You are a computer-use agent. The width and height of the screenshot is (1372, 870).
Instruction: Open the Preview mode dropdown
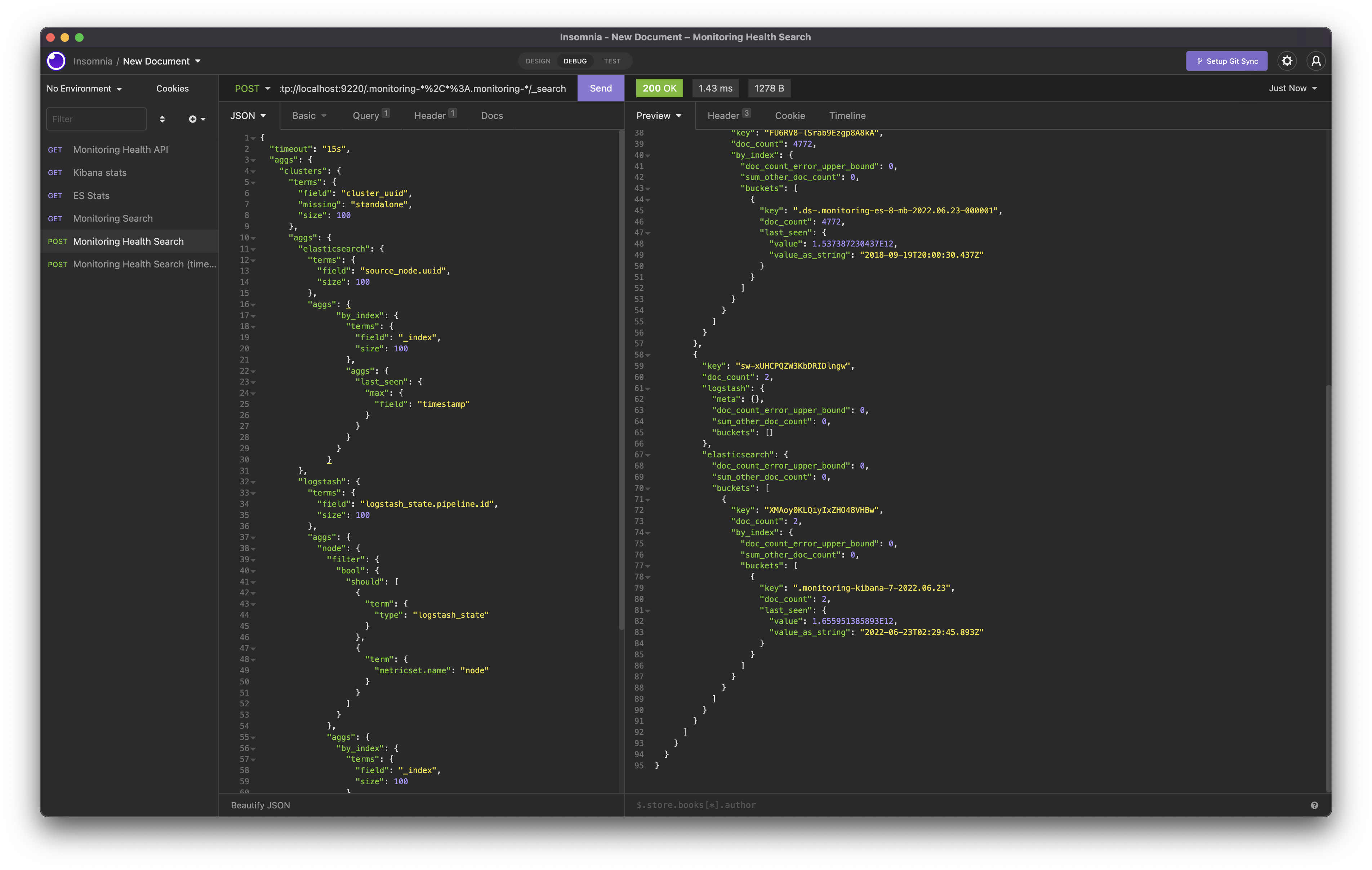coord(658,115)
